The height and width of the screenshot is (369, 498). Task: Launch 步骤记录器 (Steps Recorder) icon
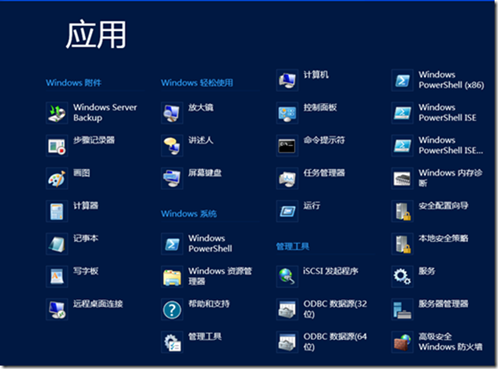[x=57, y=146]
